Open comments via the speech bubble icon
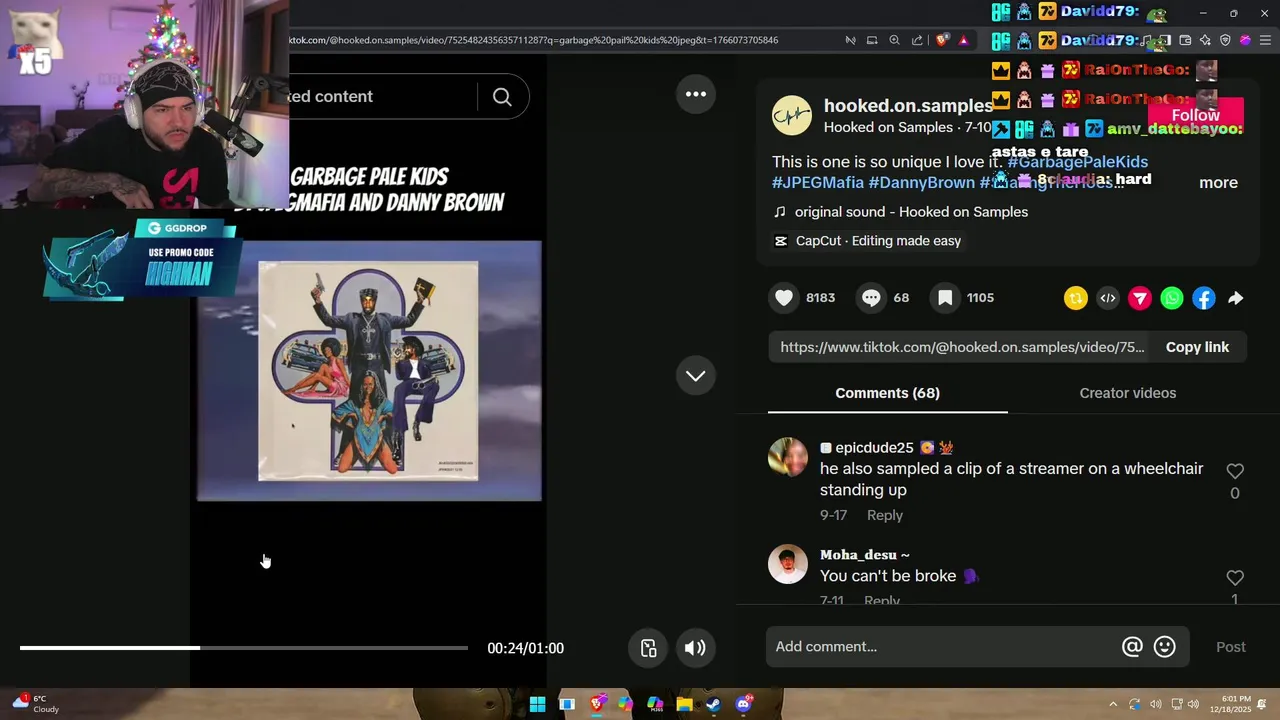This screenshot has height=720, width=1280. (871, 298)
